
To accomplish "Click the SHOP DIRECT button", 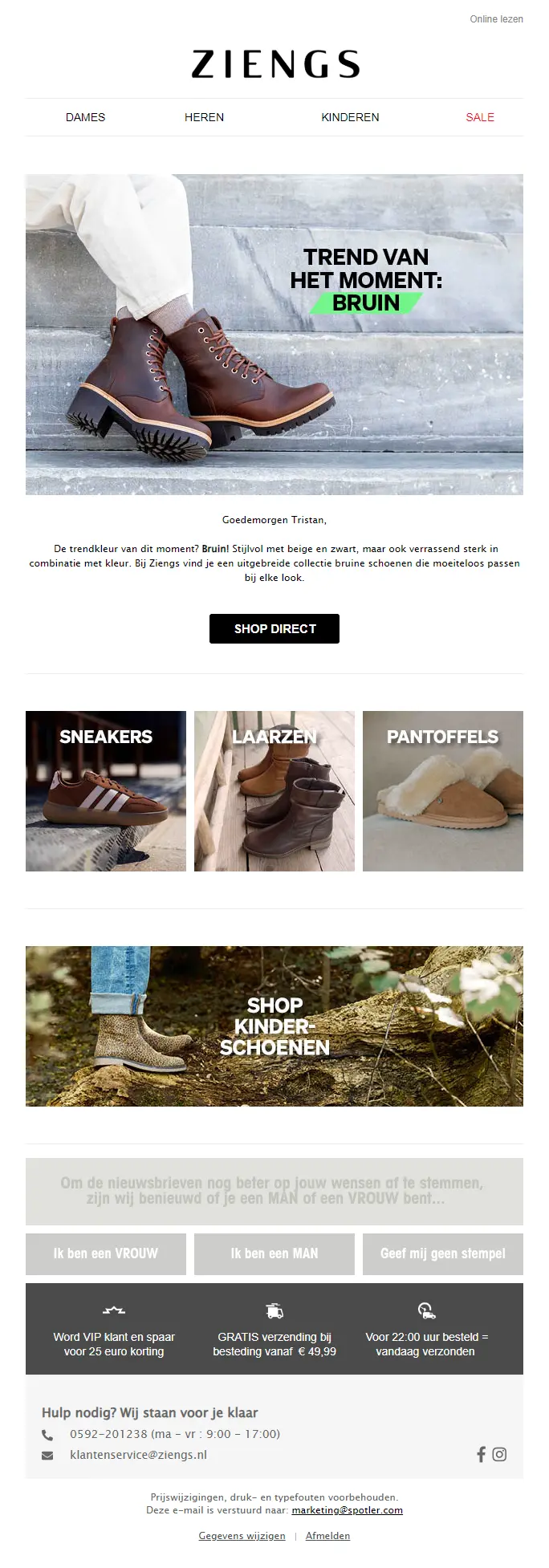I will tap(274, 629).
